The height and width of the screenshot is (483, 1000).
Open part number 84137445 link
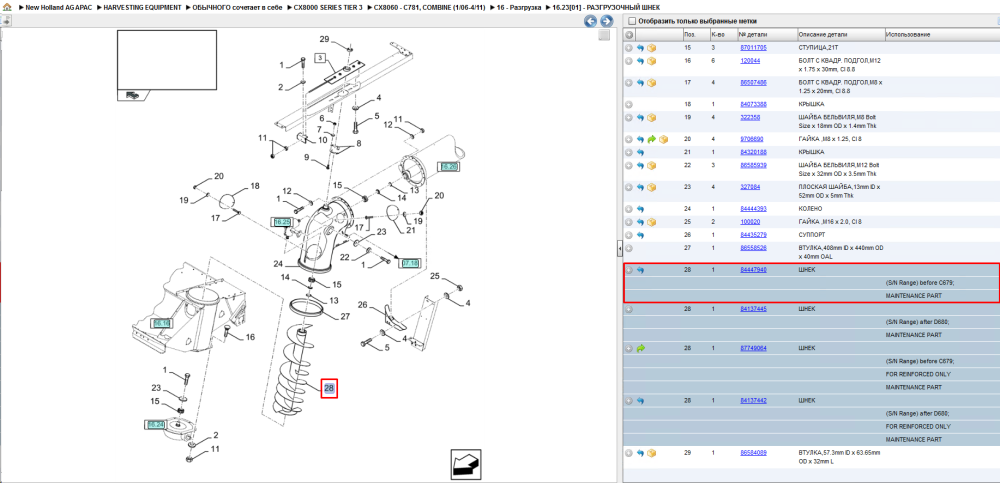tap(753, 309)
